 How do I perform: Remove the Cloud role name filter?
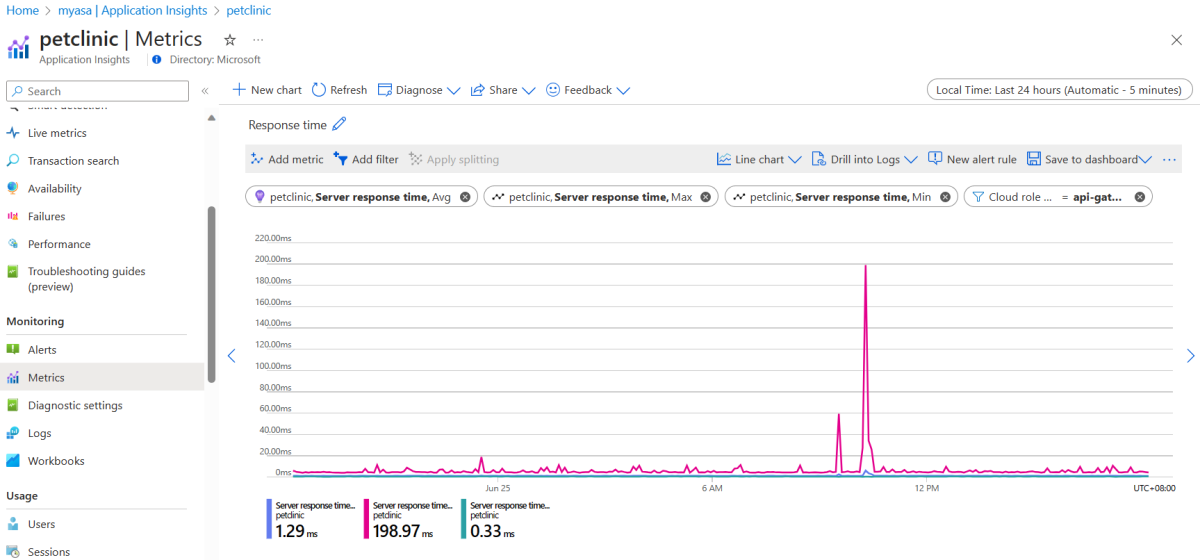pyautogui.click(x=1139, y=197)
